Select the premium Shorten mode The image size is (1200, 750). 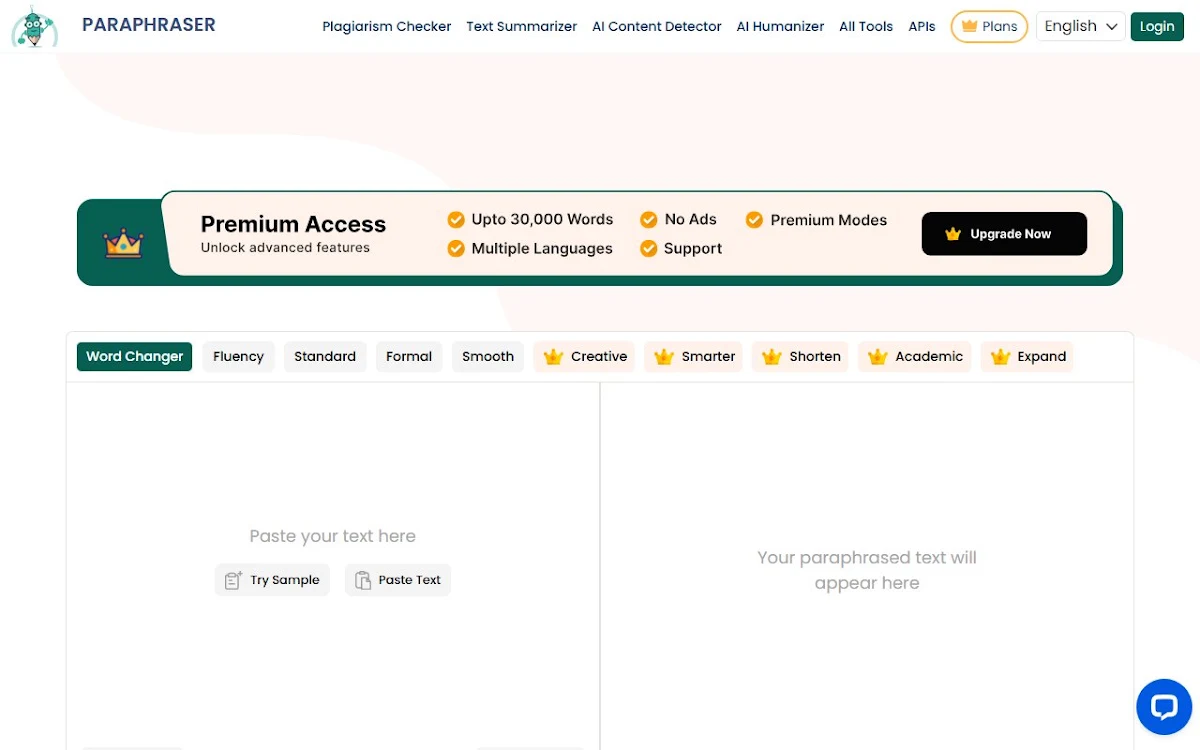pyautogui.click(x=800, y=356)
